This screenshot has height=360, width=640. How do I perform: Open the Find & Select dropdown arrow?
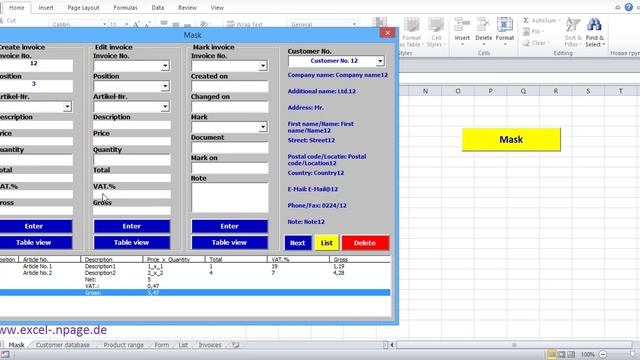click(x=603, y=44)
